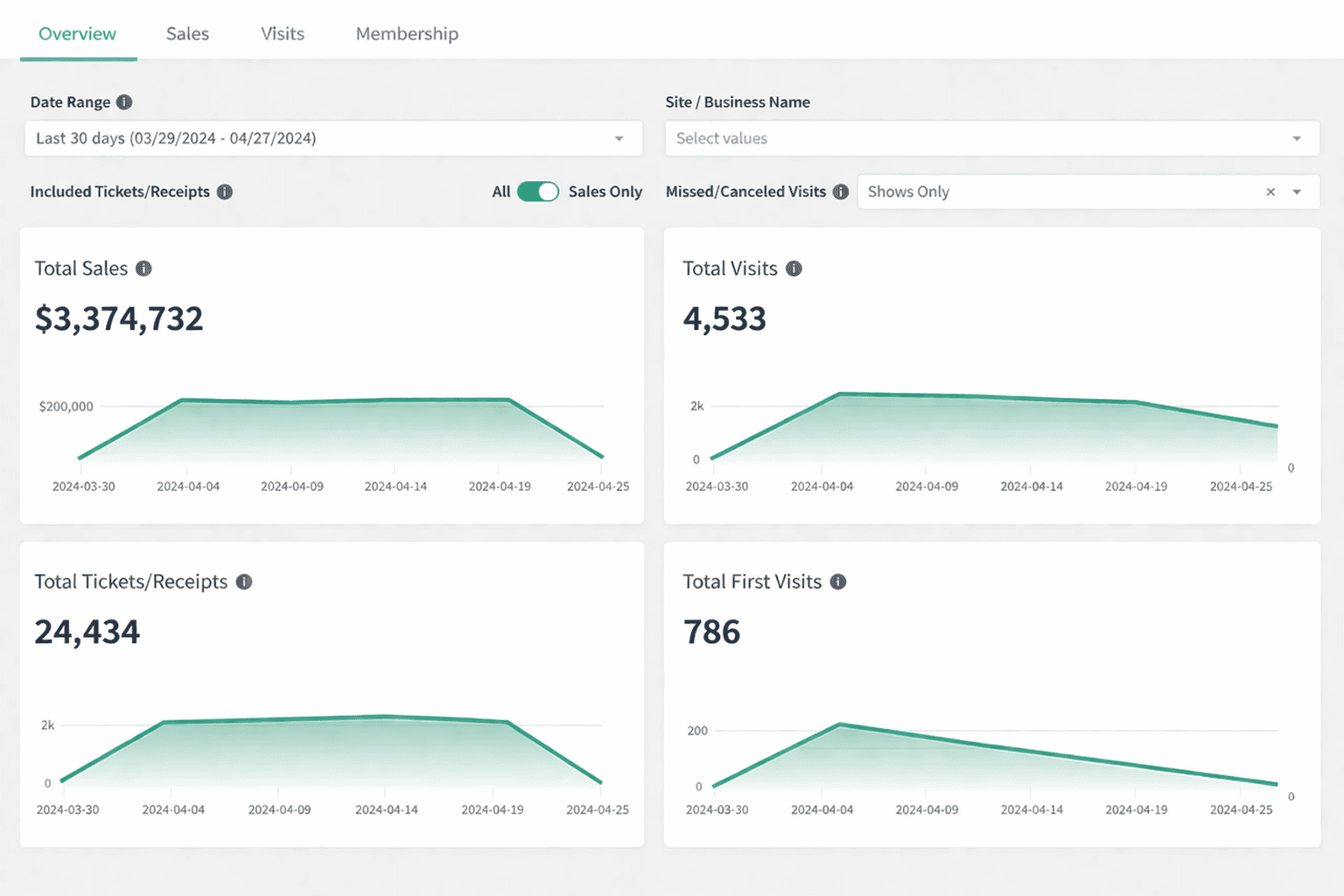Viewport: 1344px width, 896px height.
Task: Toggle the All / Sales Only switch
Action: pyautogui.click(x=537, y=192)
